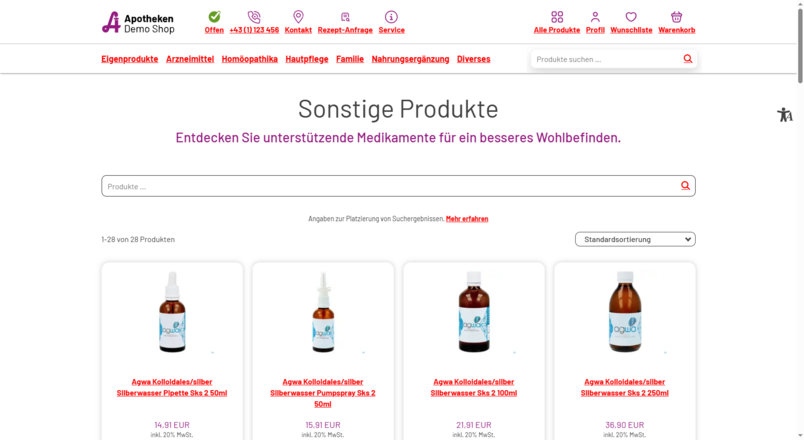Open the Hautpflege menu category
The height and width of the screenshot is (440, 804).
tap(307, 59)
